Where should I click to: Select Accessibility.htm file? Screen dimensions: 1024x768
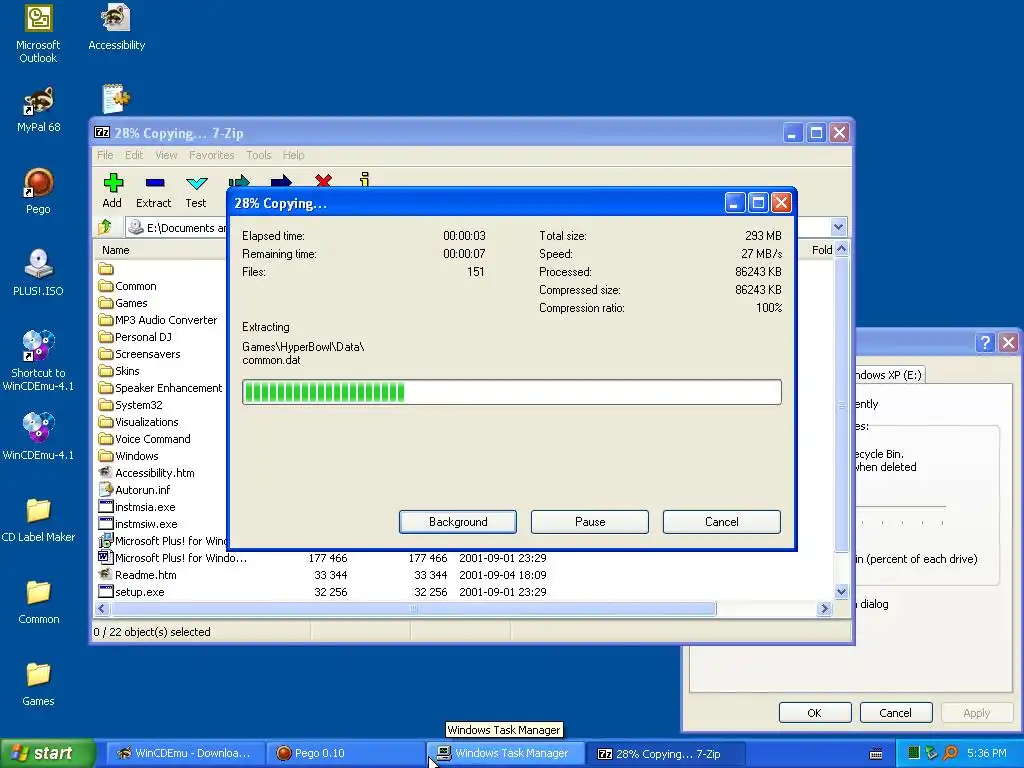coord(146,473)
